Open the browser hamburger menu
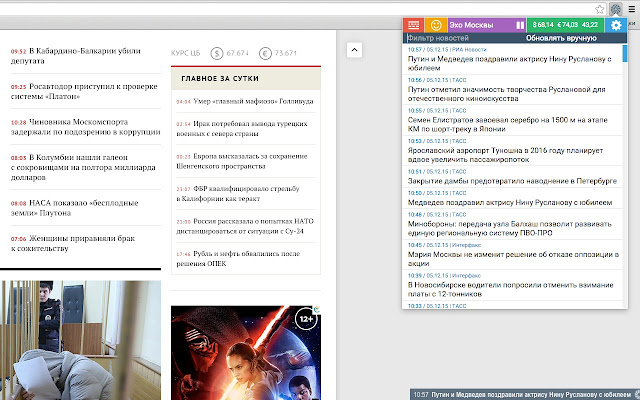Screen dimensions: 640x400 [x=632, y=9]
